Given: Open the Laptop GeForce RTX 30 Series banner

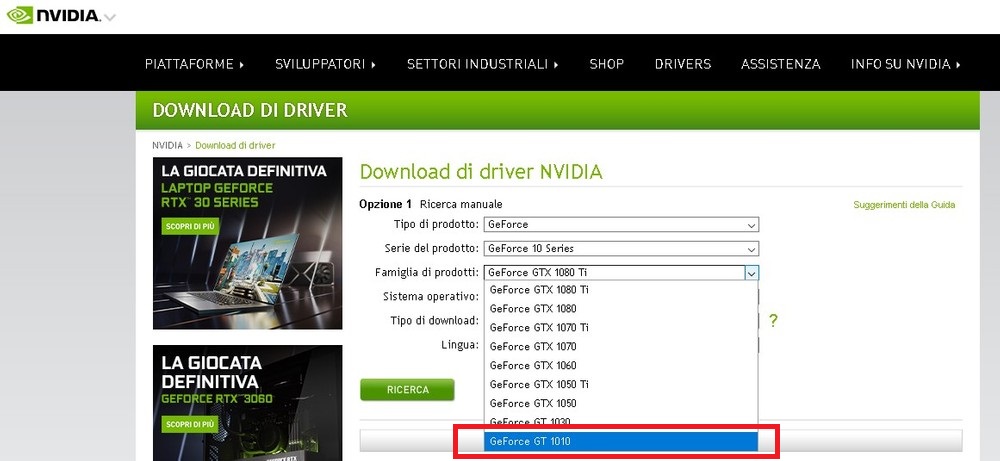Looking at the screenshot, I should 247,243.
